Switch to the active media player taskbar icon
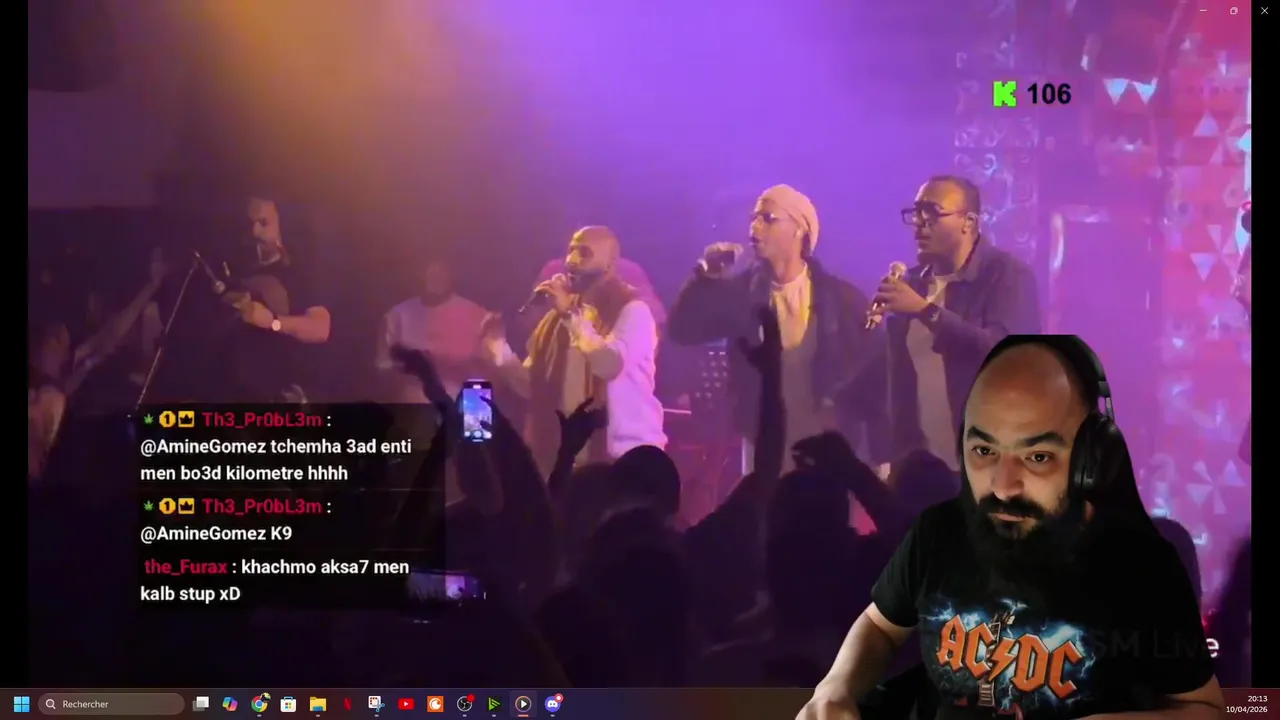Image resolution: width=1280 pixels, height=720 pixels. pos(523,704)
